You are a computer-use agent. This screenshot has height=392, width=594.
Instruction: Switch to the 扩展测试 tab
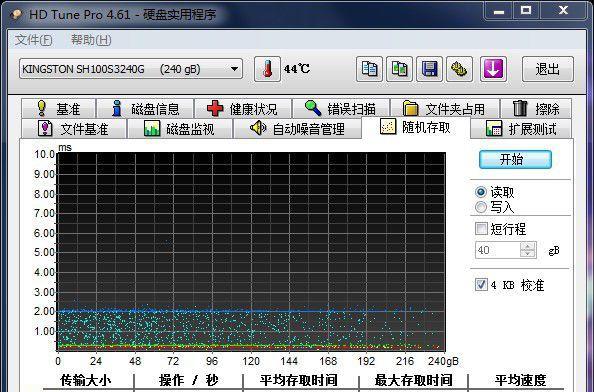coord(521,129)
